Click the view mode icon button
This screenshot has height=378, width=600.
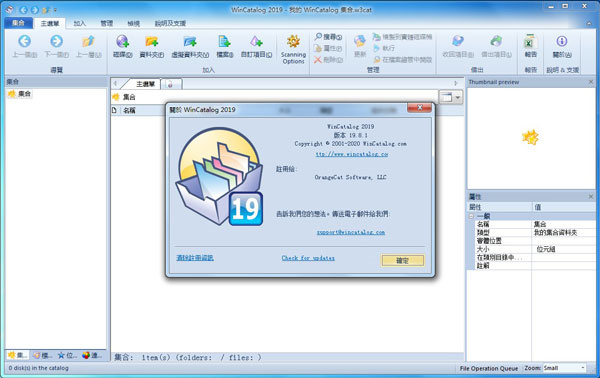[446, 98]
